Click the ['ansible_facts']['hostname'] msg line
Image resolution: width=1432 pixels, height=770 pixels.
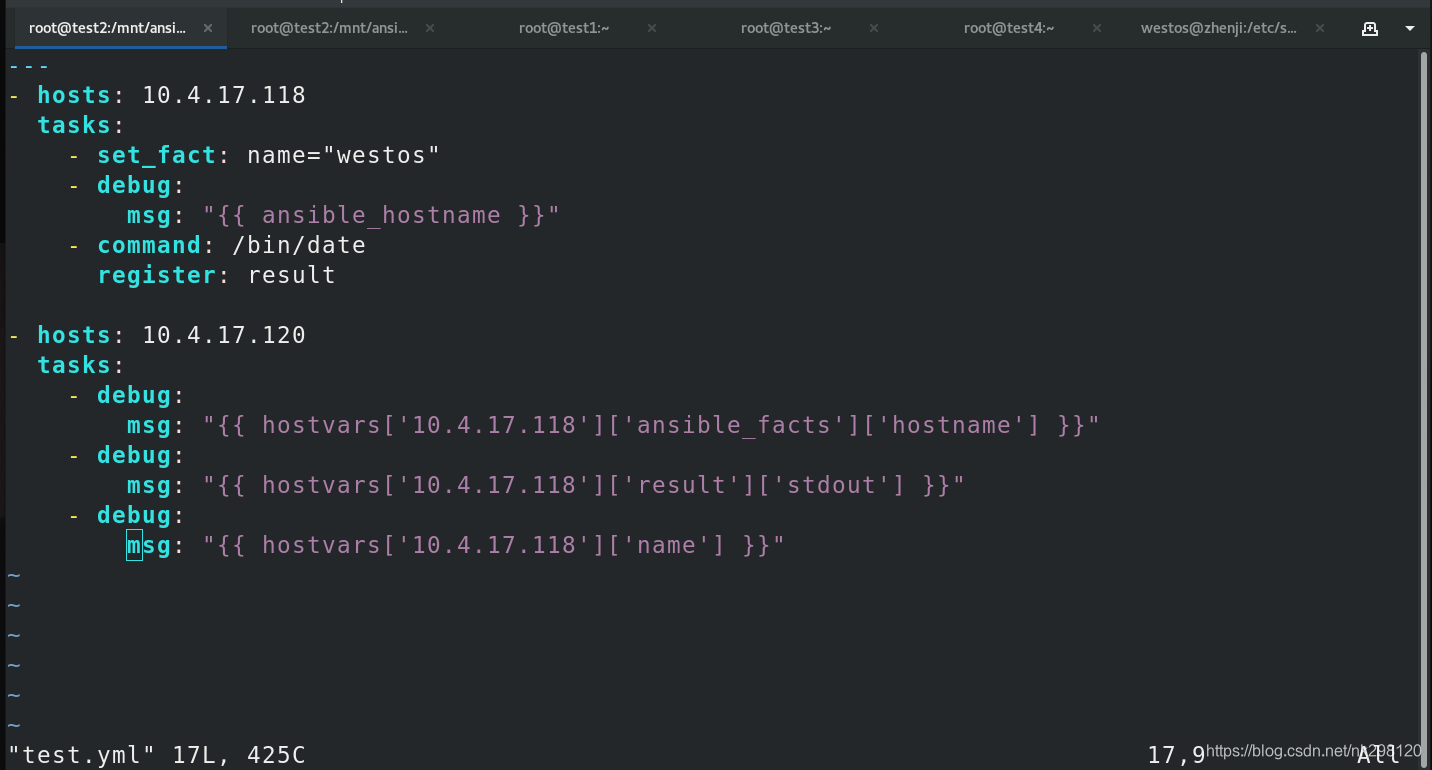pyautogui.click(x=613, y=425)
